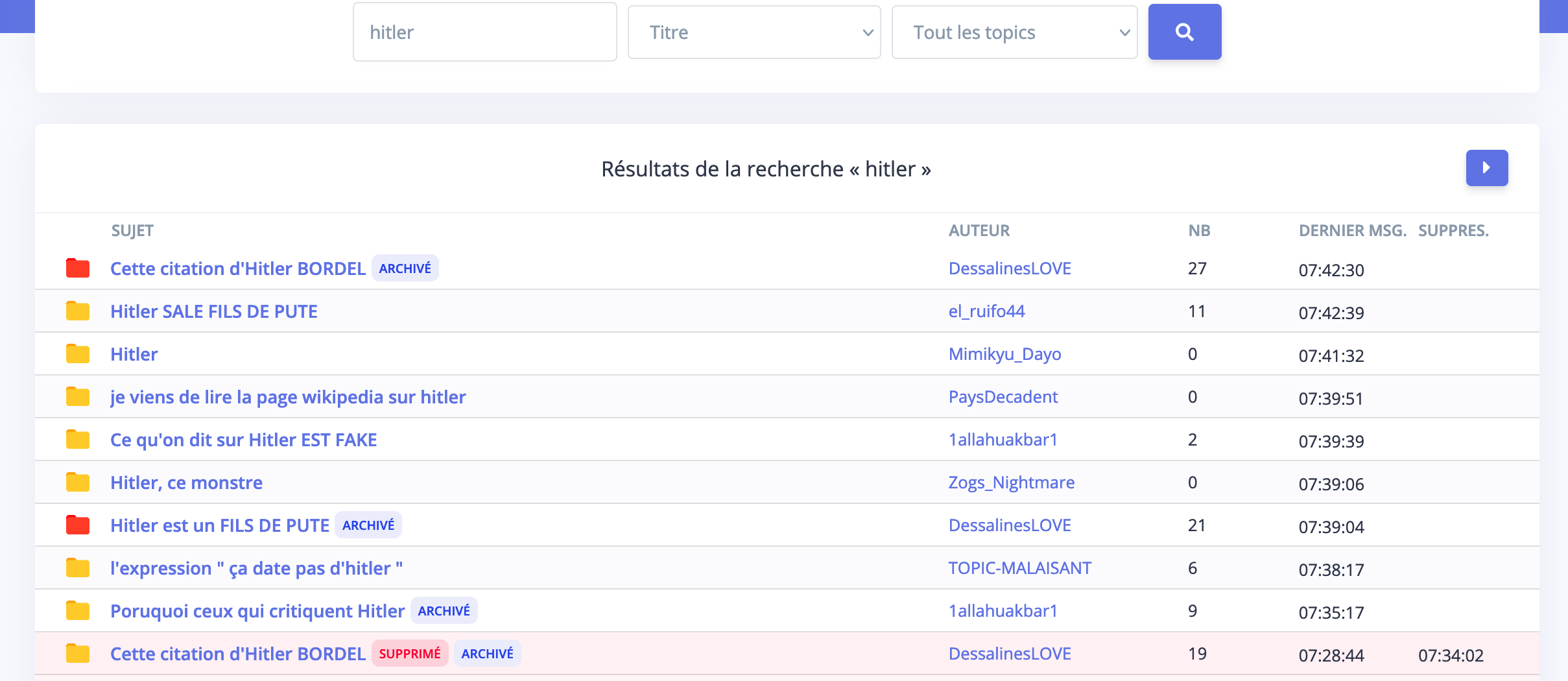Click folder icon for Hitler, ce monstre
1568x681 pixels.
78,482
